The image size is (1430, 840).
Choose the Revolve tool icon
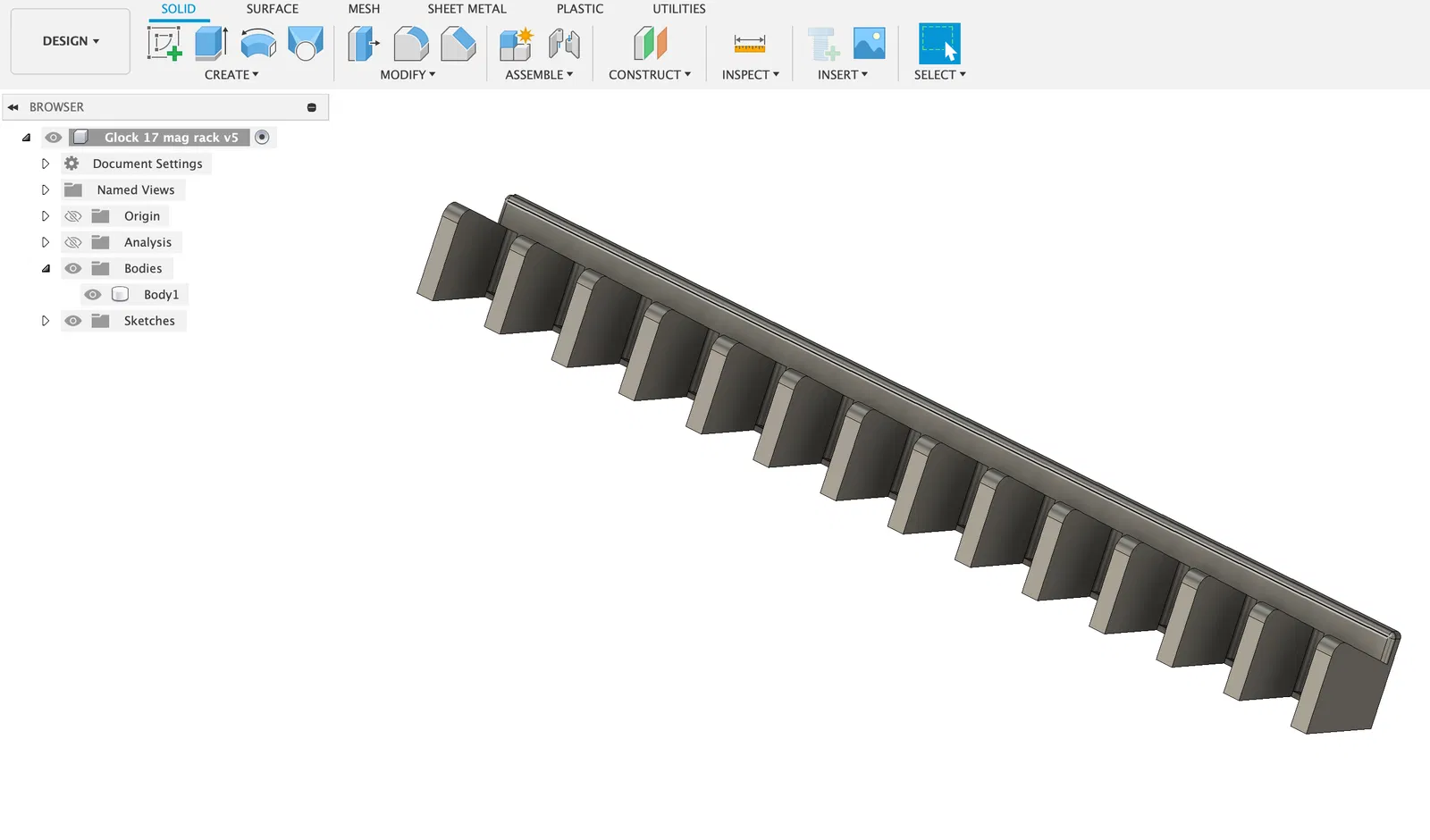[258, 43]
